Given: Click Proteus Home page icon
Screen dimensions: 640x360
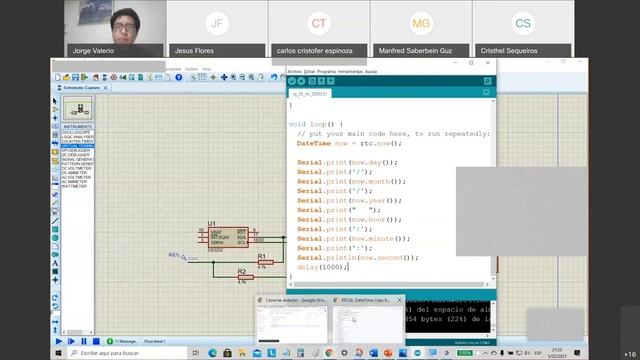Looking at the screenshot, I should coord(96,77).
